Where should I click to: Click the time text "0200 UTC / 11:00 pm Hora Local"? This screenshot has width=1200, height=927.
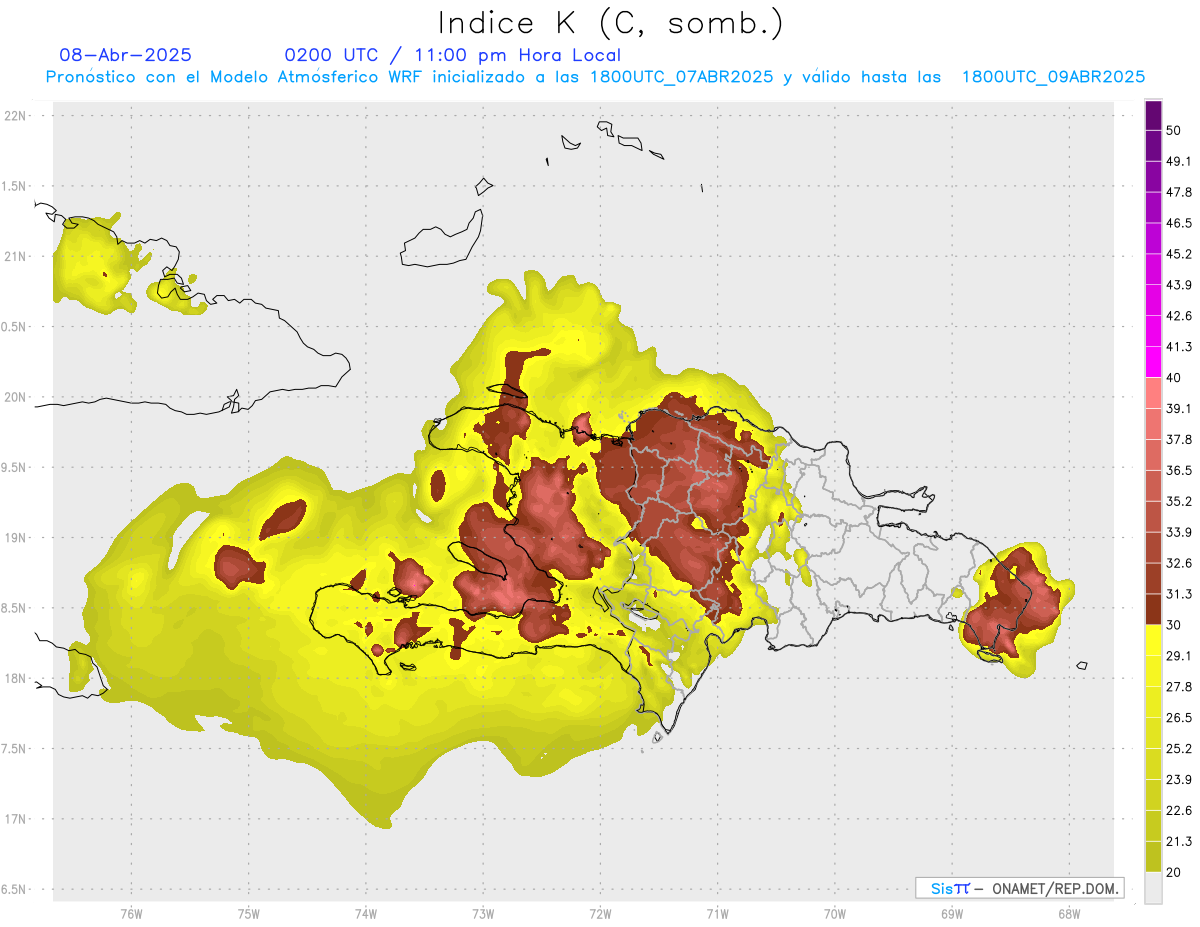[453, 55]
